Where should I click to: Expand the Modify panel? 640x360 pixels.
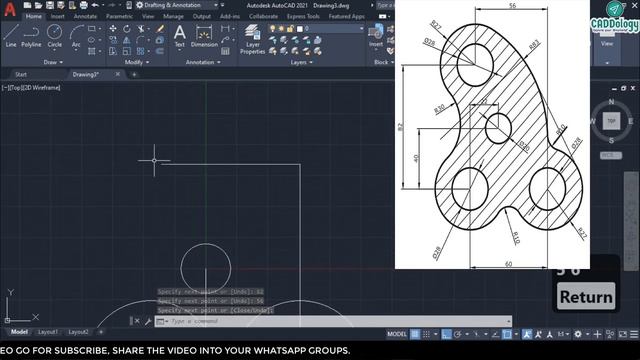[137, 62]
